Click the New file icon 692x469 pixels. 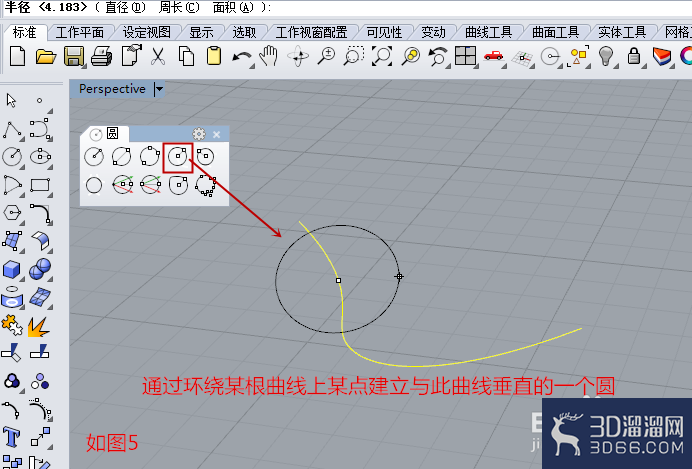tap(17, 56)
